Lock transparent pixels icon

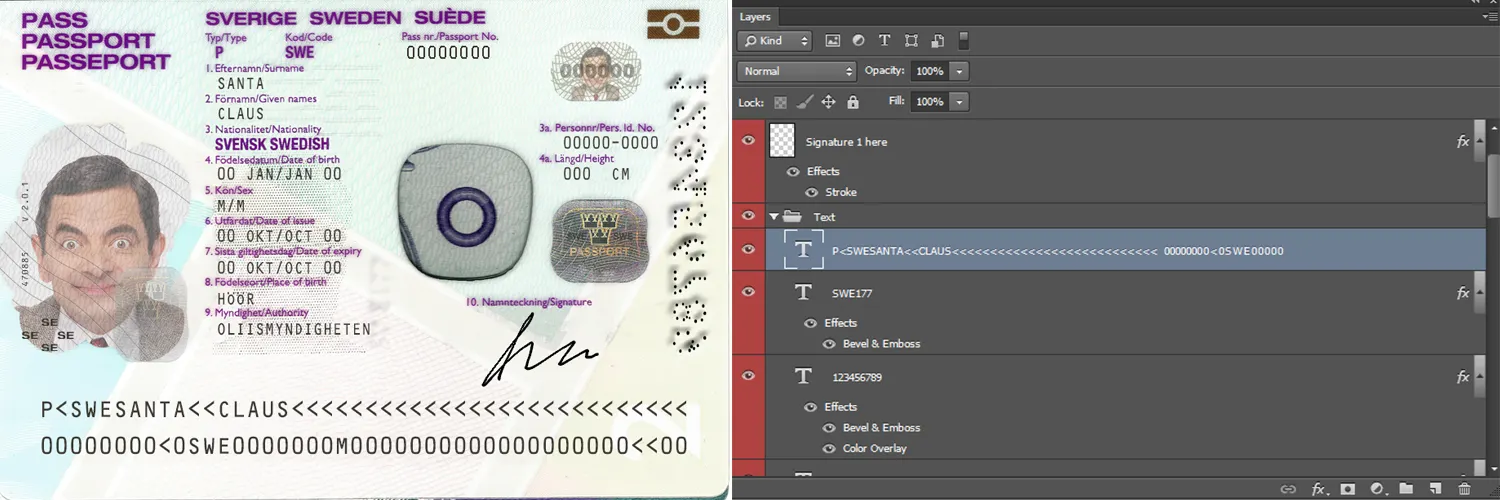tap(780, 102)
